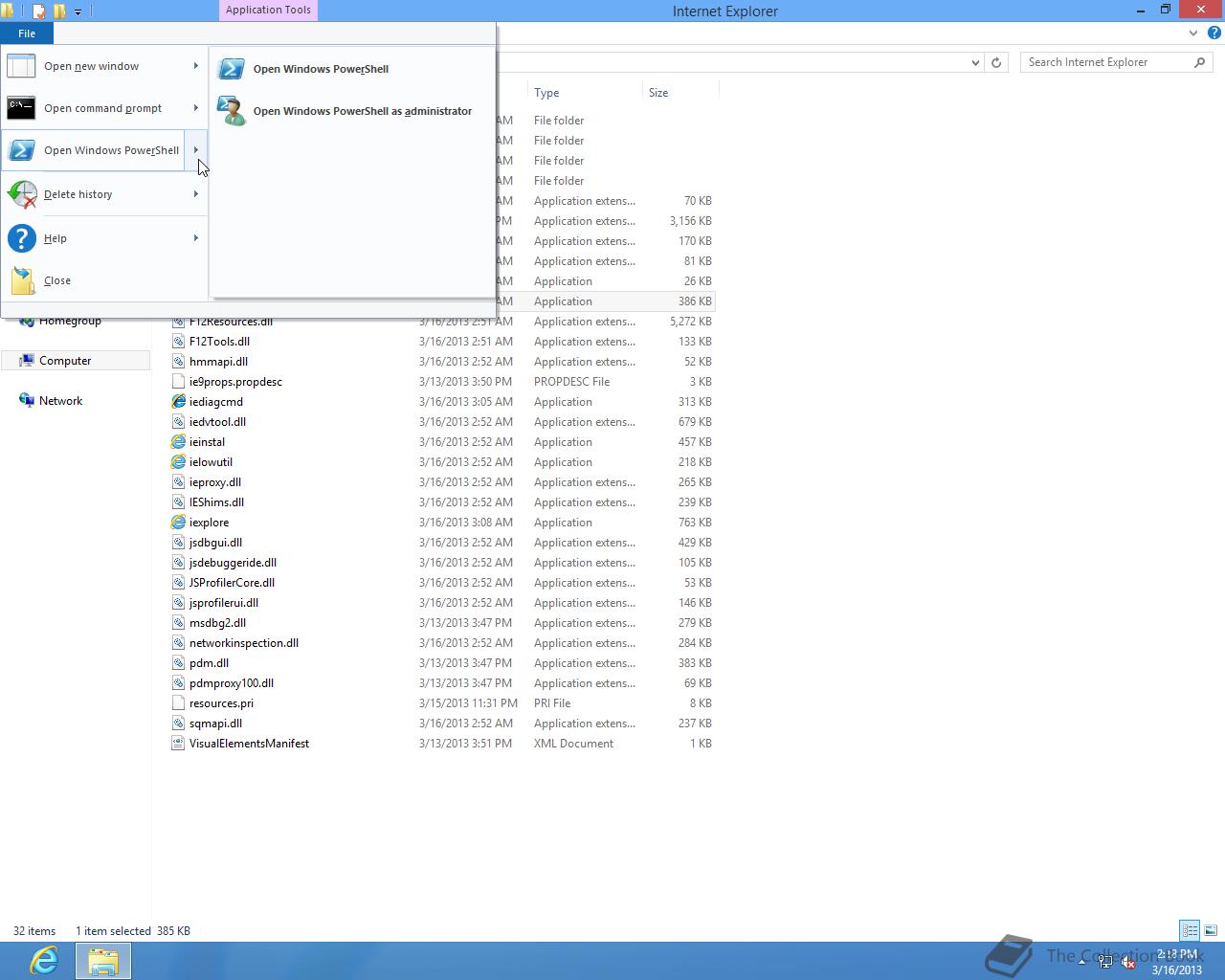The image size is (1225, 980).
Task: Click the search magnifier icon
Action: point(1199,62)
